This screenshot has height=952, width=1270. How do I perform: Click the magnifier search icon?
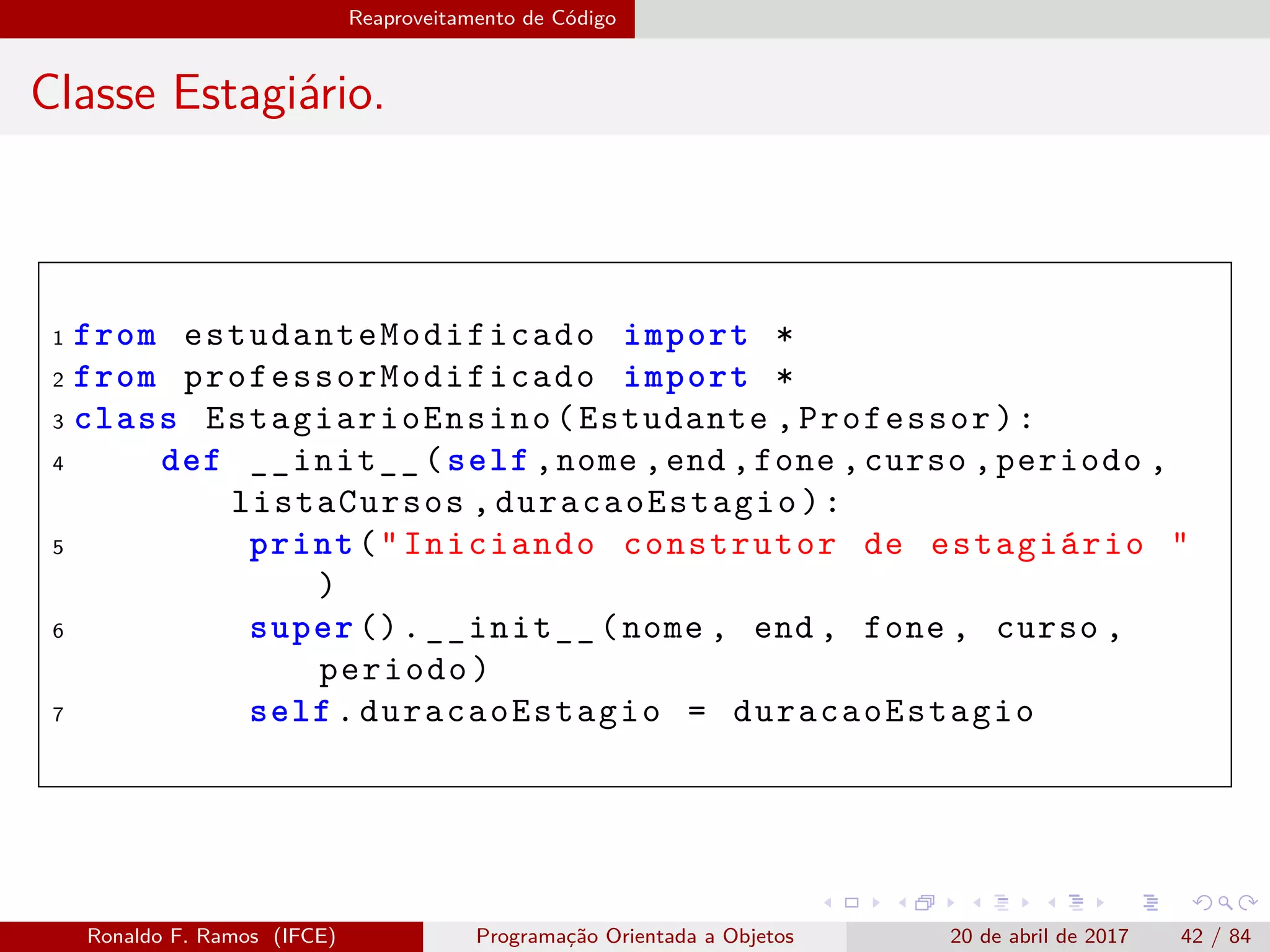[x=1225, y=902]
